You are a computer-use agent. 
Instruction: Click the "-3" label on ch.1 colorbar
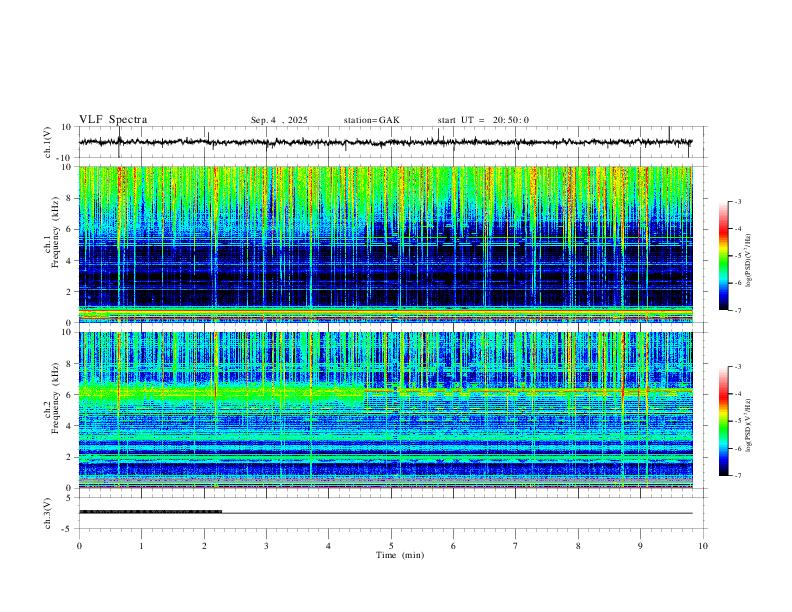(x=738, y=201)
